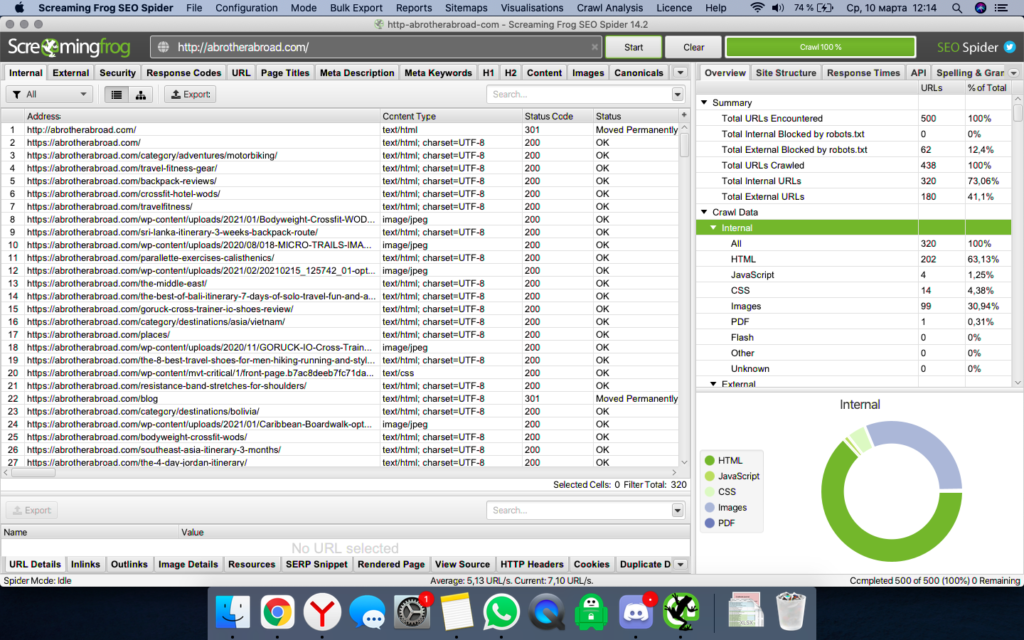Image resolution: width=1024 pixels, height=640 pixels.
Task: Show more right panel tabs dropdown
Action: [x=1014, y=72]
